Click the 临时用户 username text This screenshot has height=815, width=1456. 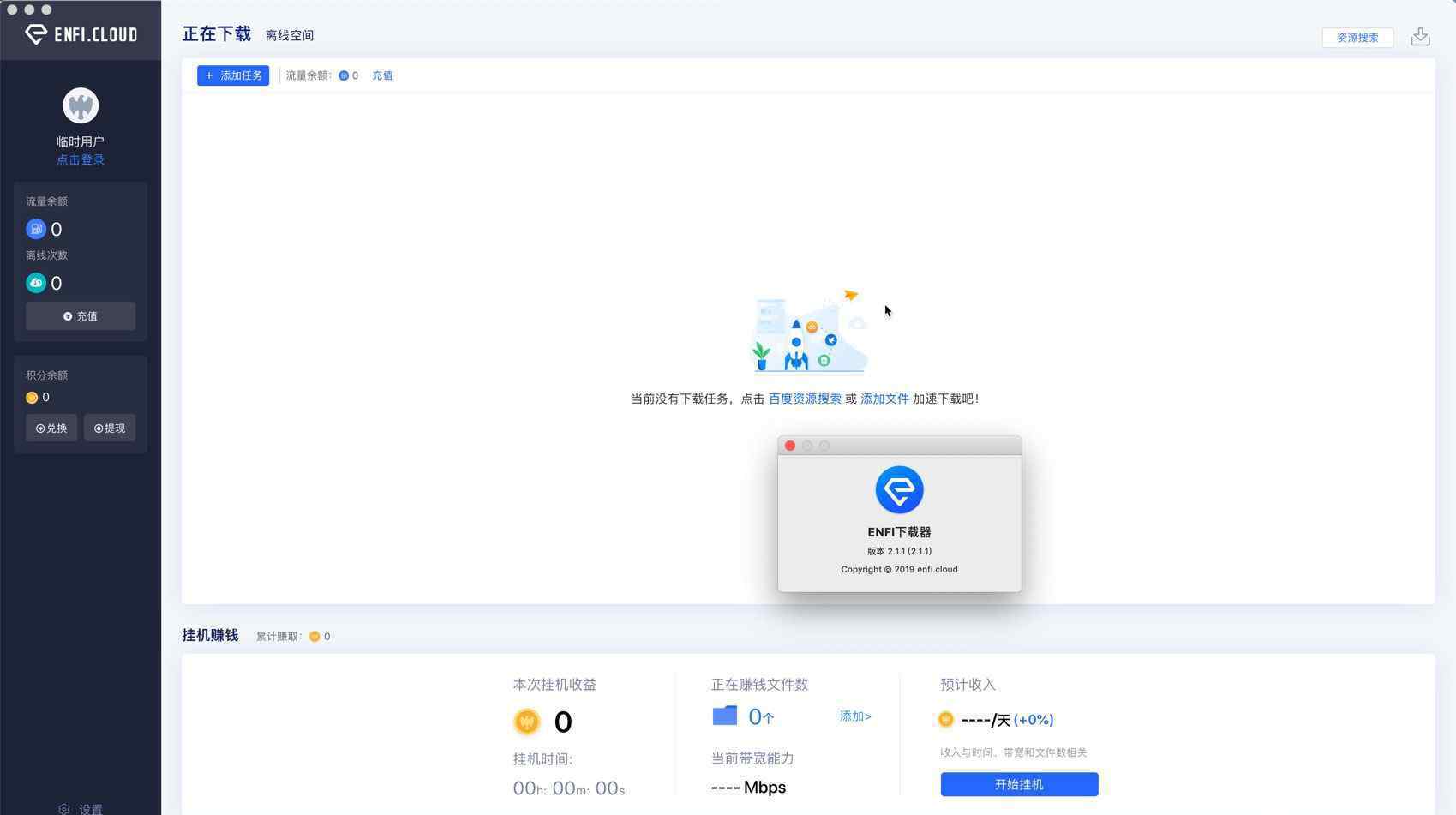click(x=81, y=141)
